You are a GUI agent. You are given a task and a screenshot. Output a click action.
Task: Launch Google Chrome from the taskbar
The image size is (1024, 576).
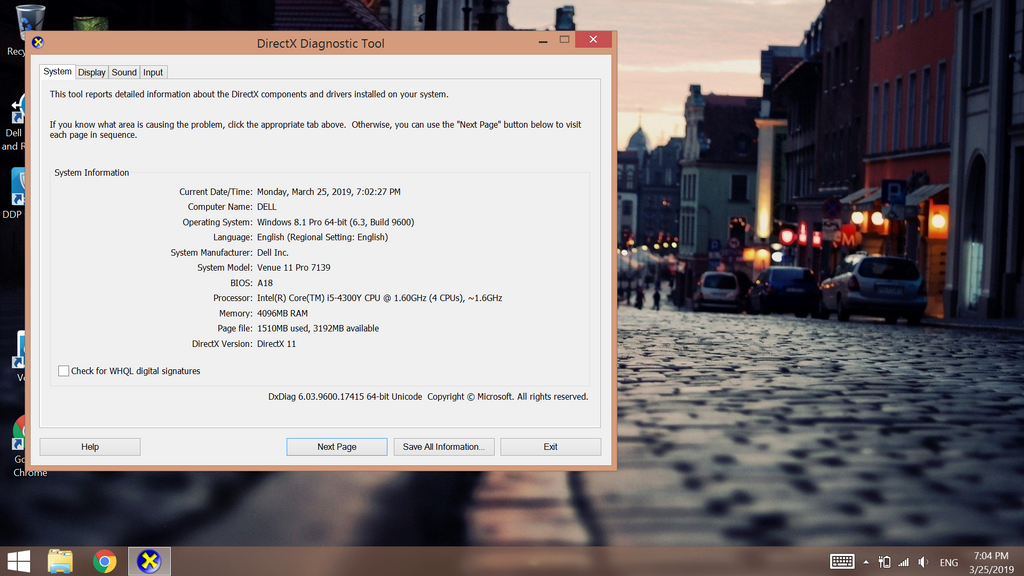104,561
